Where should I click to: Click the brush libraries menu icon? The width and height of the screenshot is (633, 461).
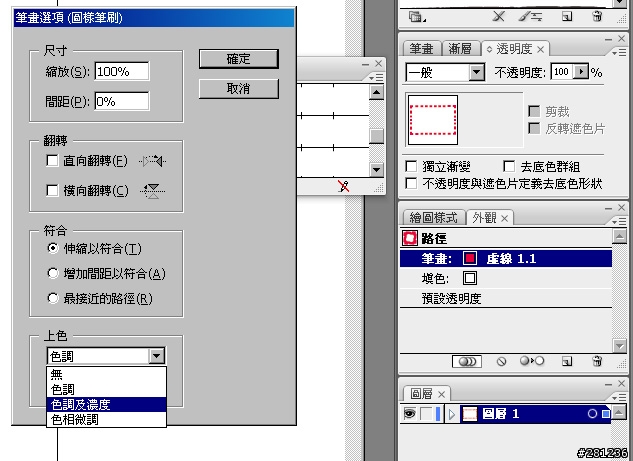(x=416, y=17)
